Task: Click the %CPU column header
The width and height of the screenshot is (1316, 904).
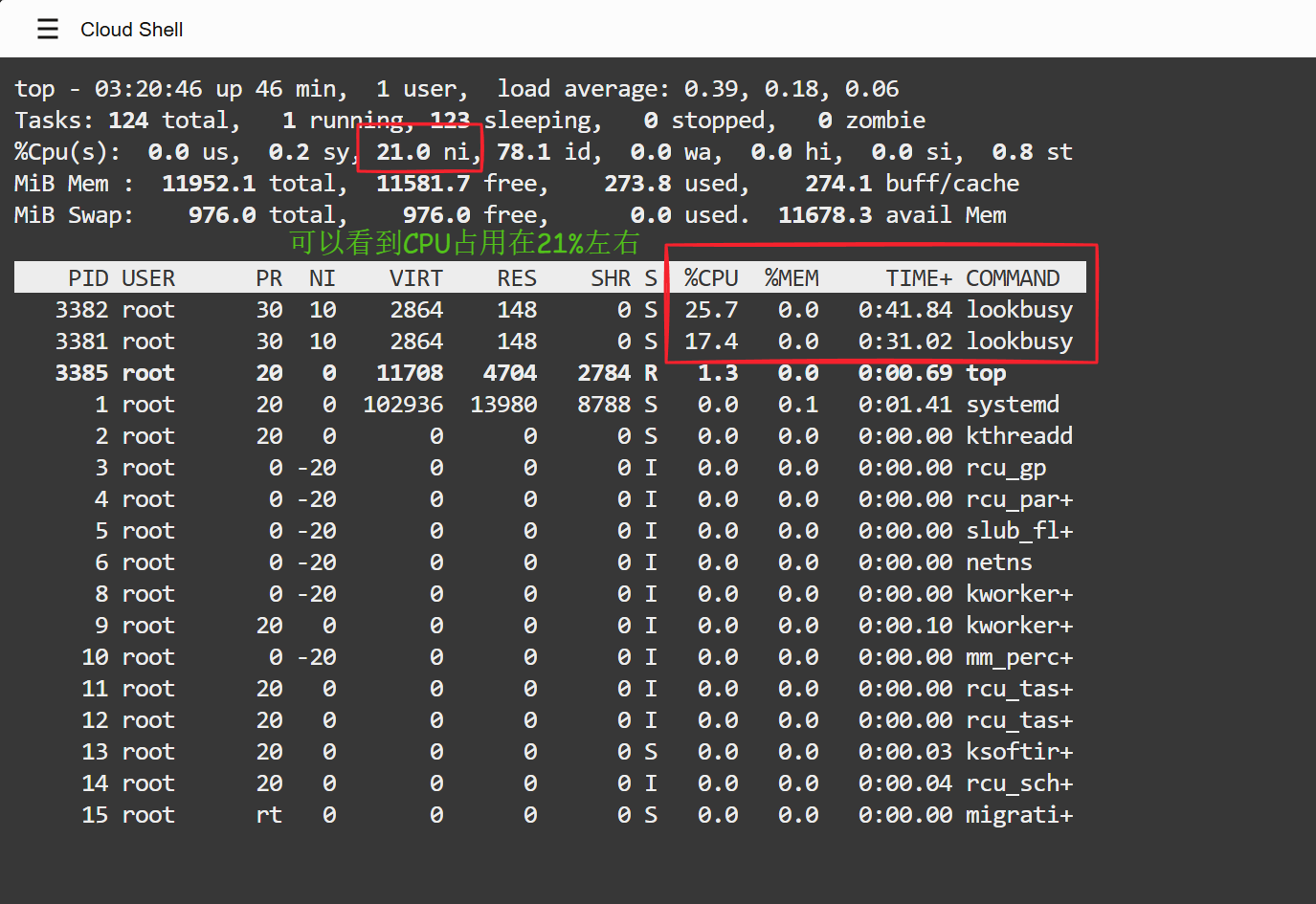Action: [x=711, y=278]
